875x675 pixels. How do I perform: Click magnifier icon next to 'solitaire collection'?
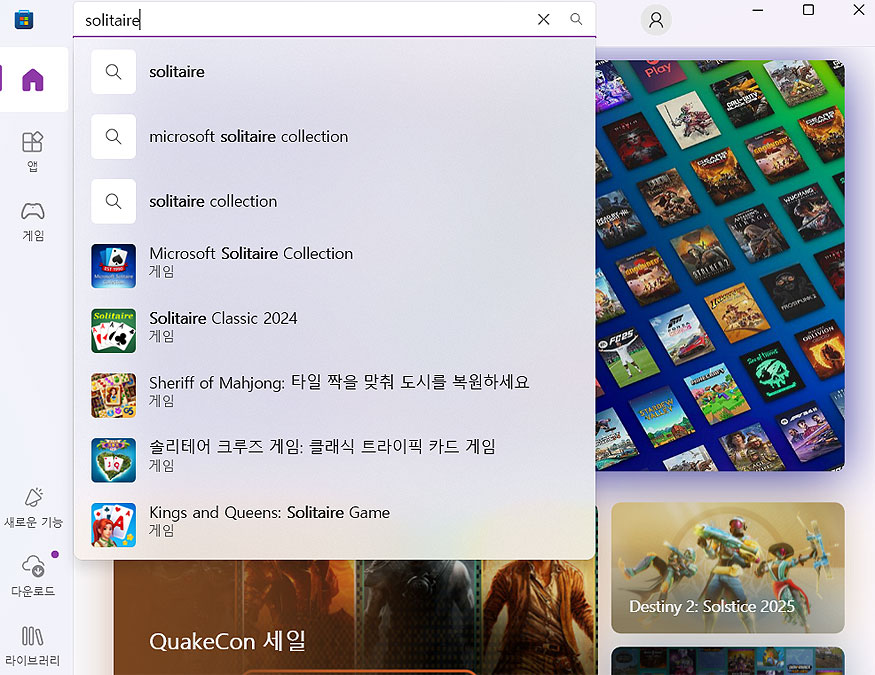(x=113, y=201)
